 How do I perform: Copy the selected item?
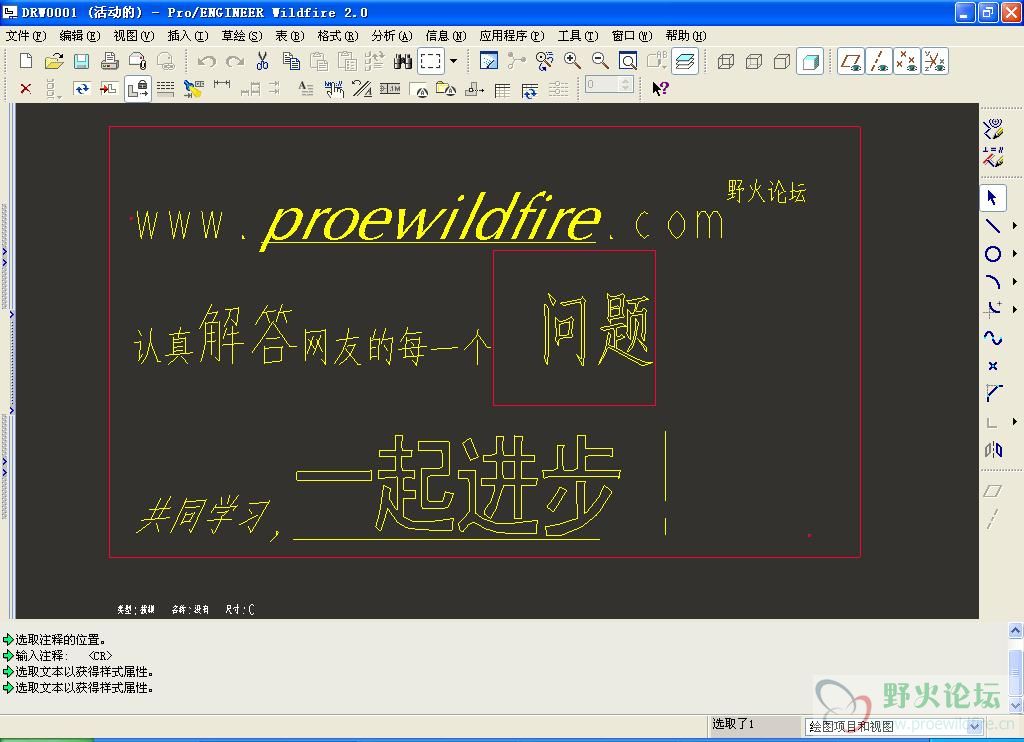pyautogui.click(x=291, y=61)
